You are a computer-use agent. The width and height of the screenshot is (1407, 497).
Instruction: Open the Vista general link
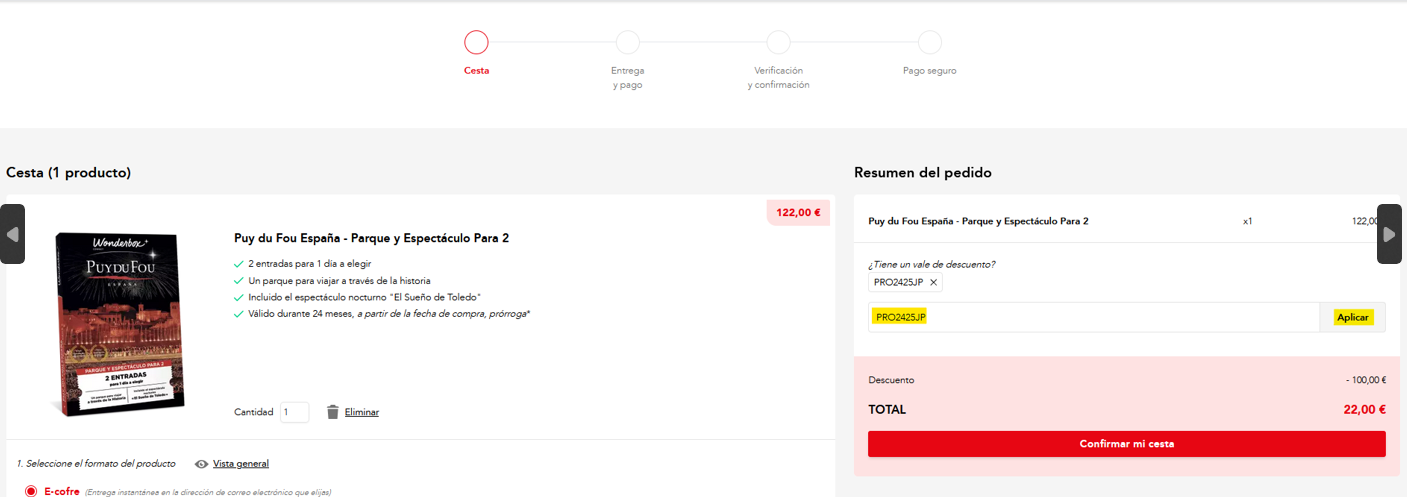[x=241, y=464]
